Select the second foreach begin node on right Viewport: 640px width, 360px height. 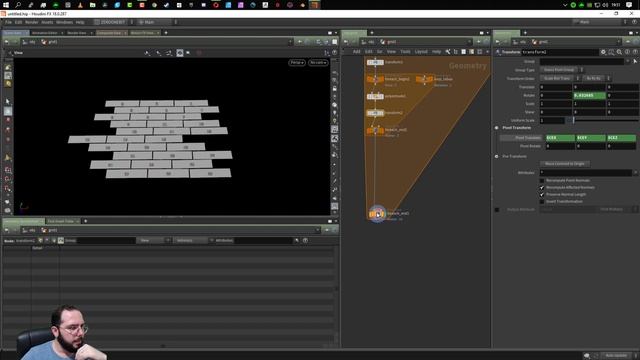tap(424, 79)
